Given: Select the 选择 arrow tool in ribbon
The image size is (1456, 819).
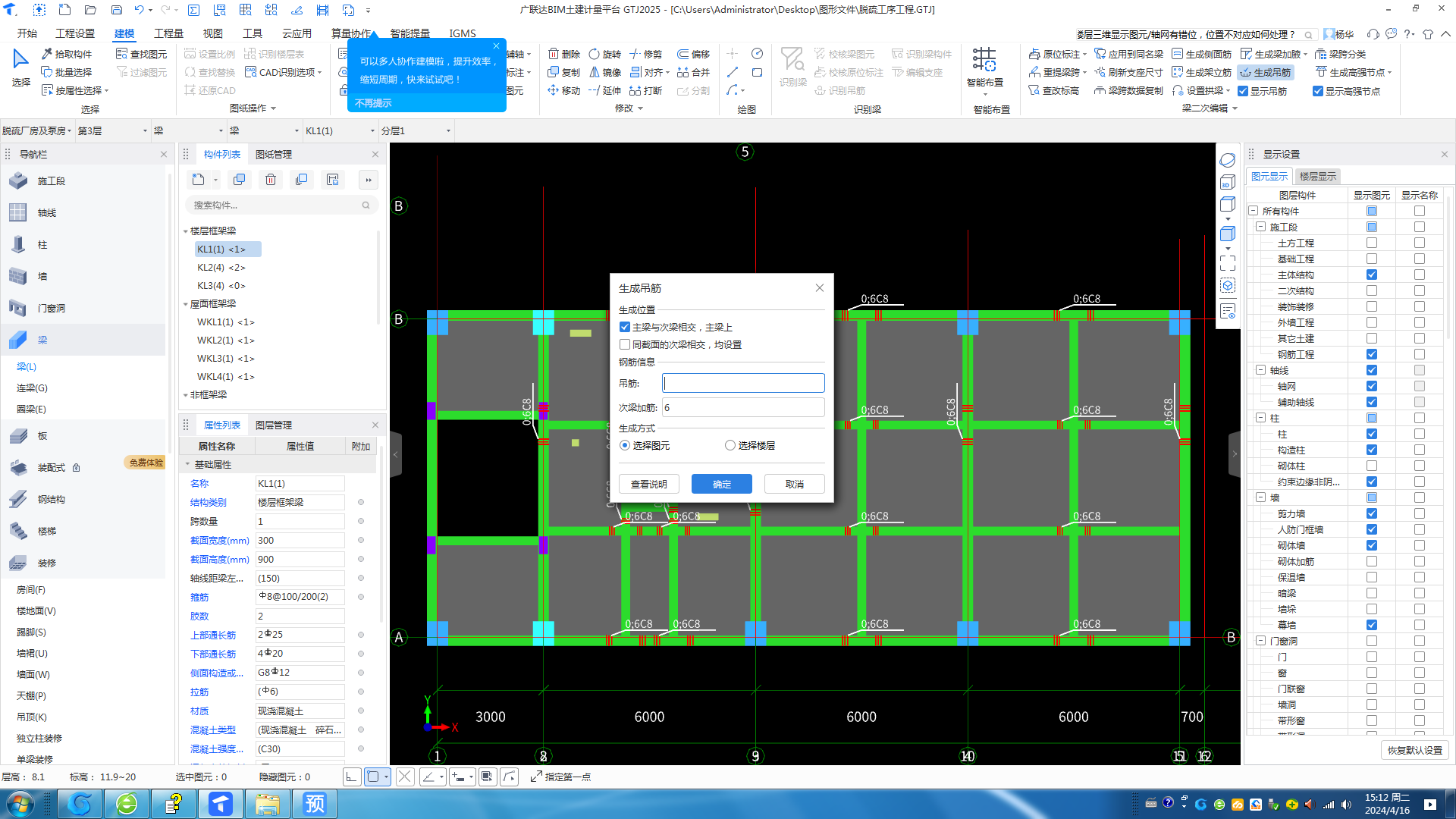Looking at the screenshot, I should point(20,68).
